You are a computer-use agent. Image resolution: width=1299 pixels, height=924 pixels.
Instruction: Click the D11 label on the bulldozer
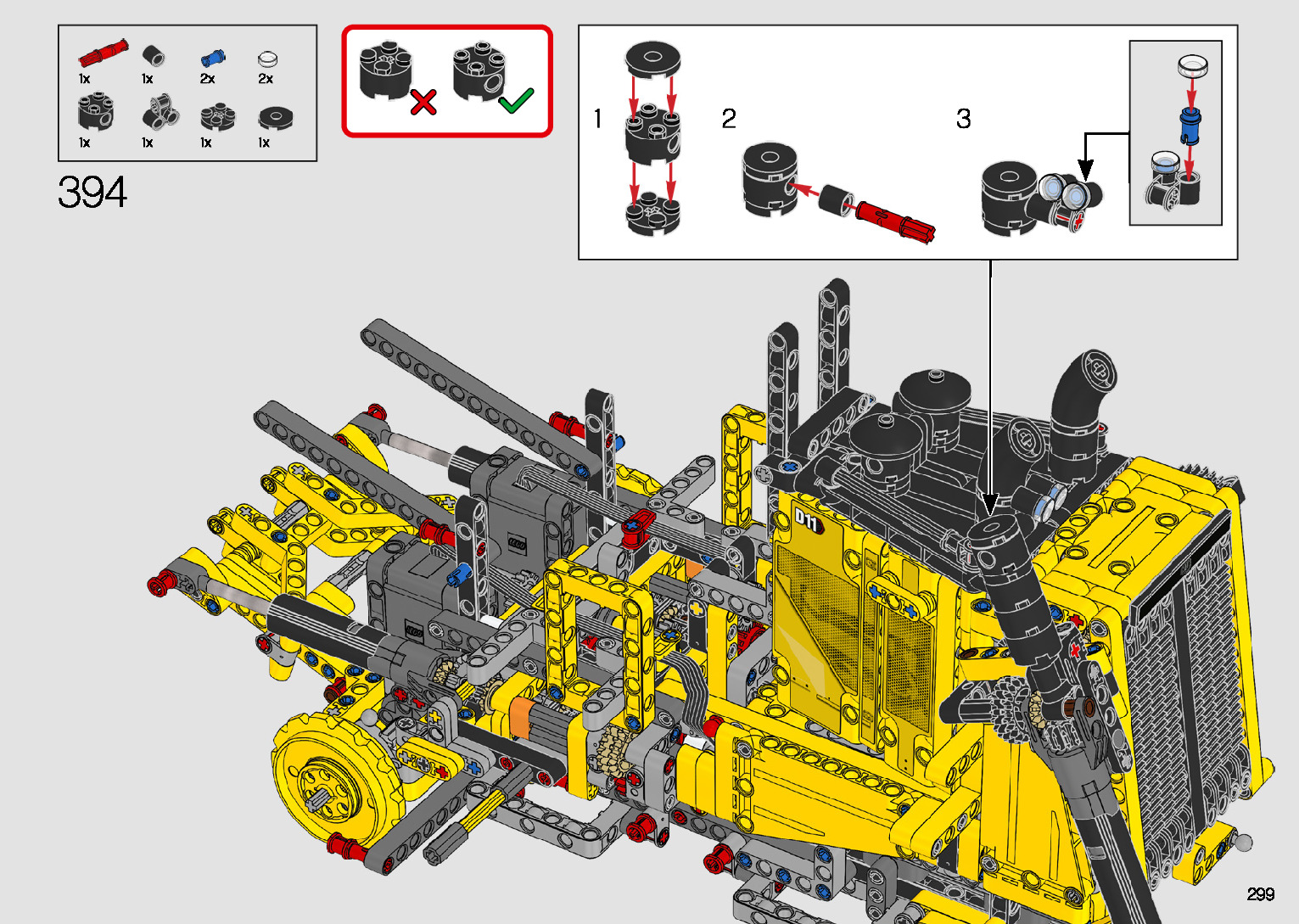click(x=806, y=520)
